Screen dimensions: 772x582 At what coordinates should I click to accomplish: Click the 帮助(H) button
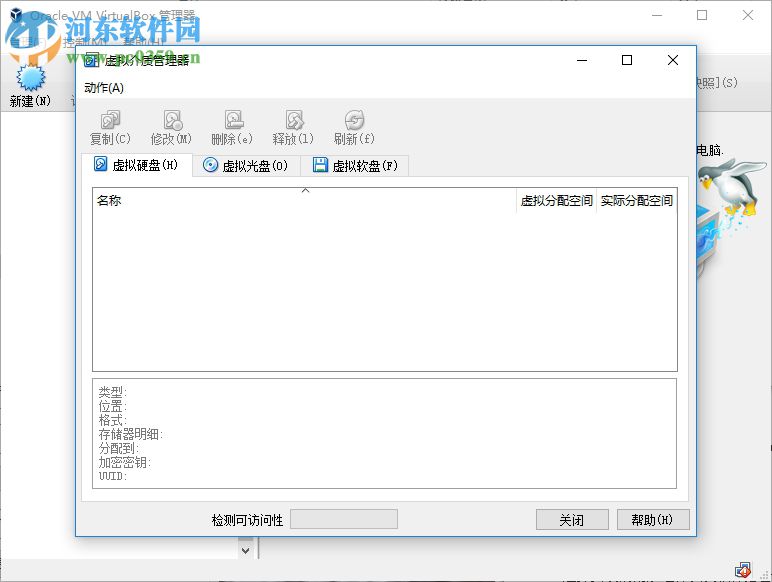click(653, 519)
